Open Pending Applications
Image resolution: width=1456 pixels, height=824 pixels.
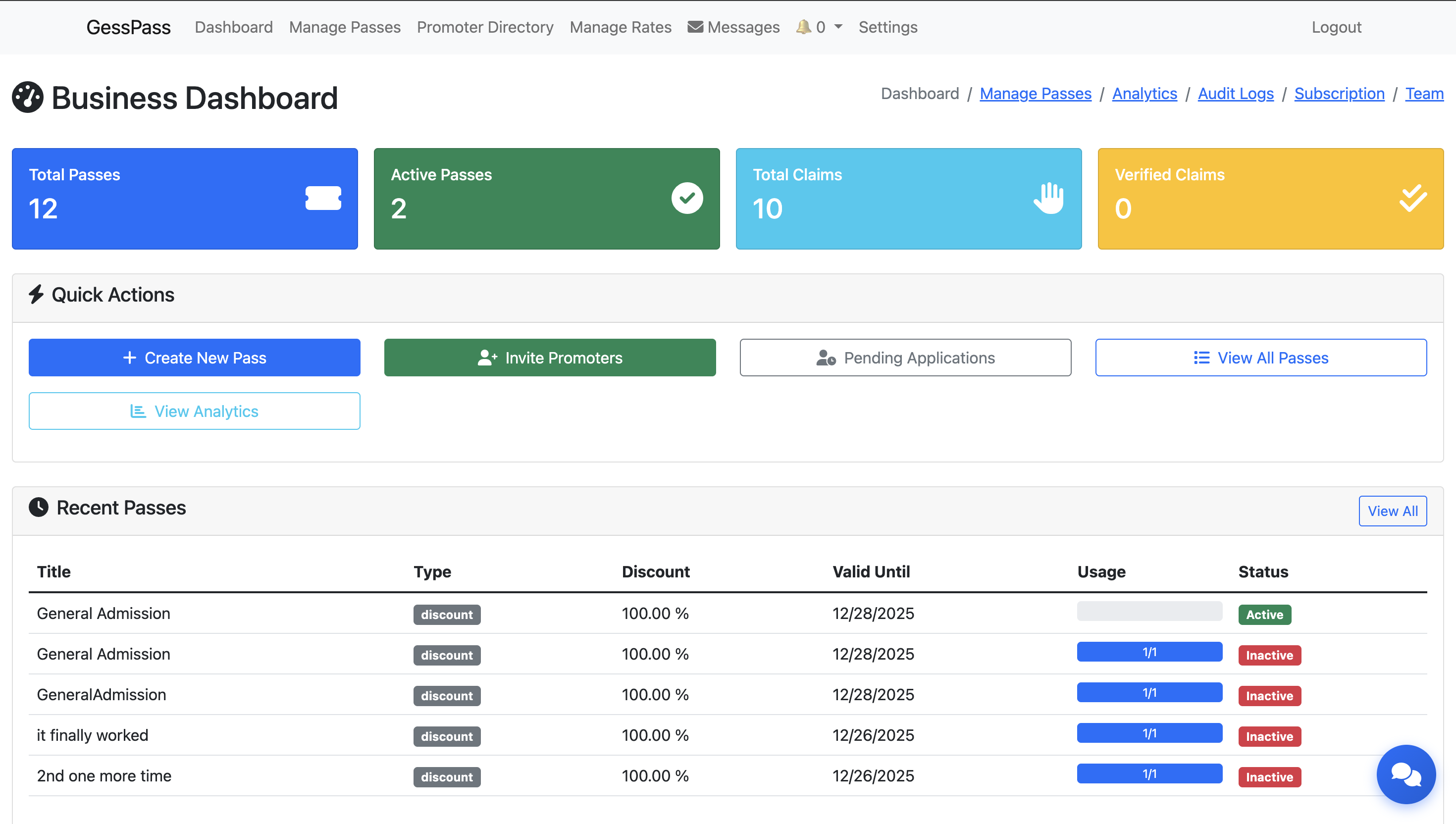[905, 357]
